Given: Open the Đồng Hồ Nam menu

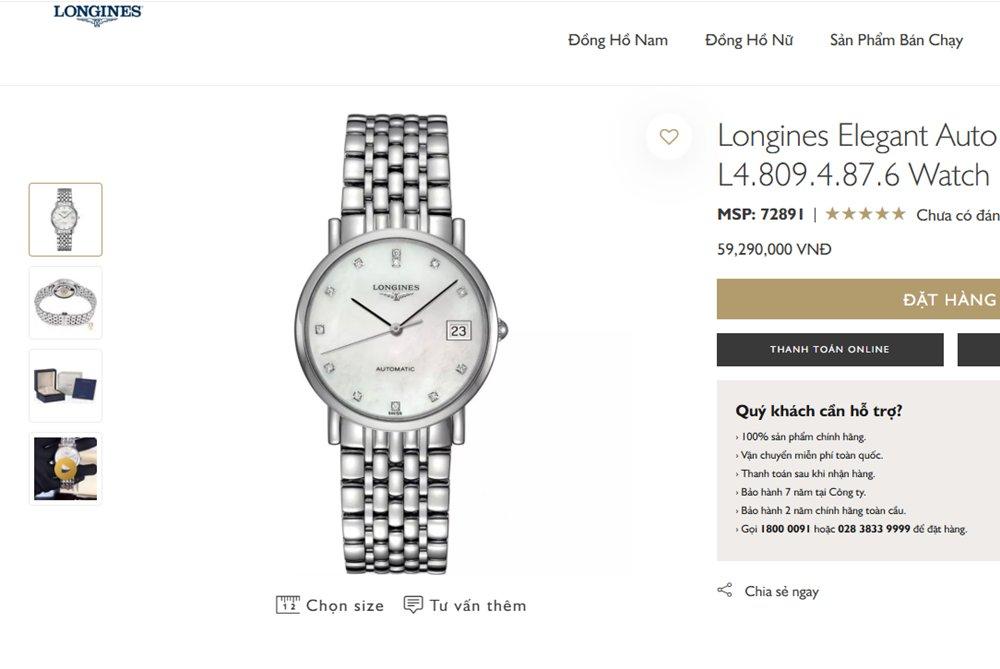Looking at the screenshot, I should pyautogui.click(x=617, y=40).
